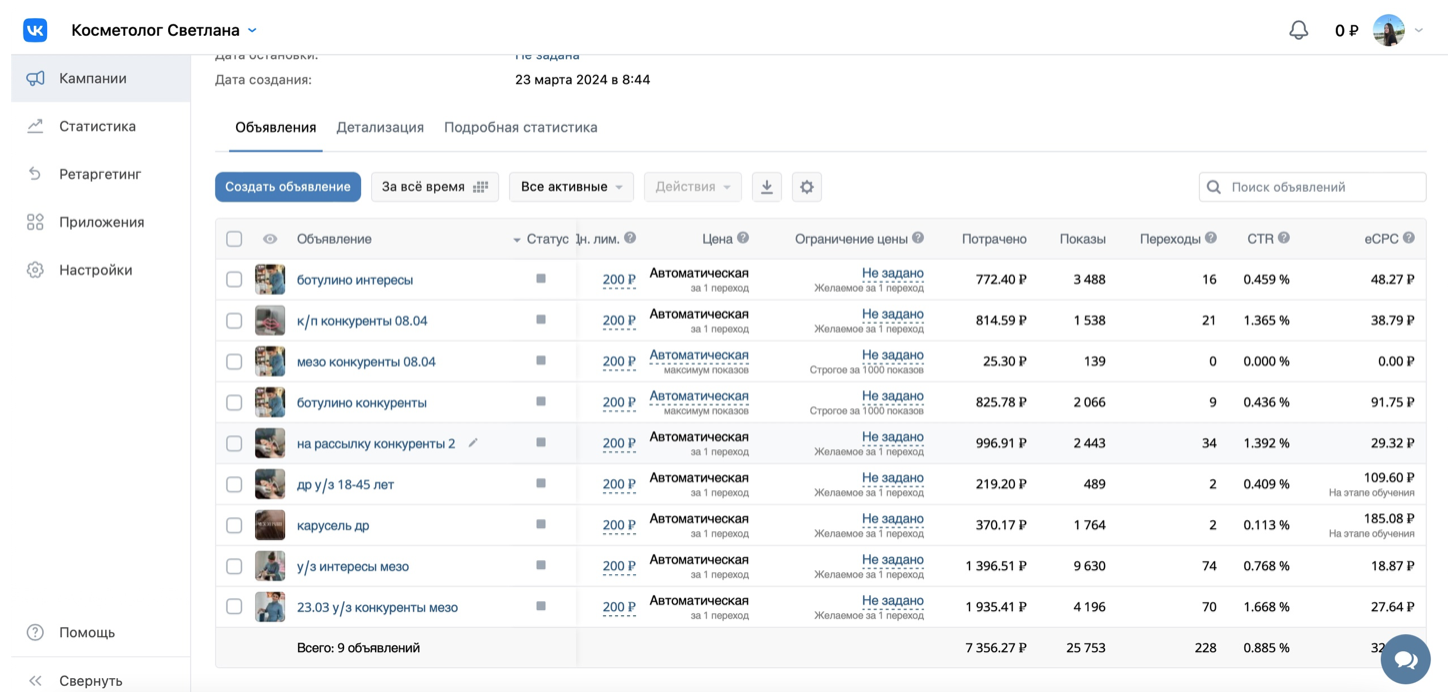Screen dimensions: 1448x697
Task: Click status square of ботулино интересы ad
Action: [541, 279]
